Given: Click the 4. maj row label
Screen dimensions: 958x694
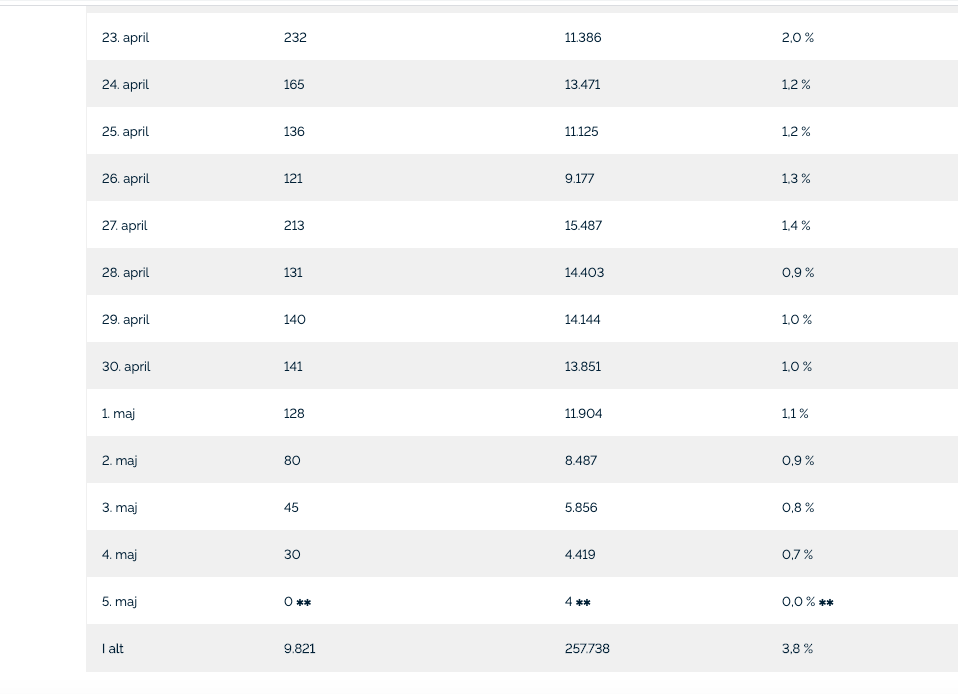Looking at the screenshot, I should pyautogui.click(x=119, y=555).
